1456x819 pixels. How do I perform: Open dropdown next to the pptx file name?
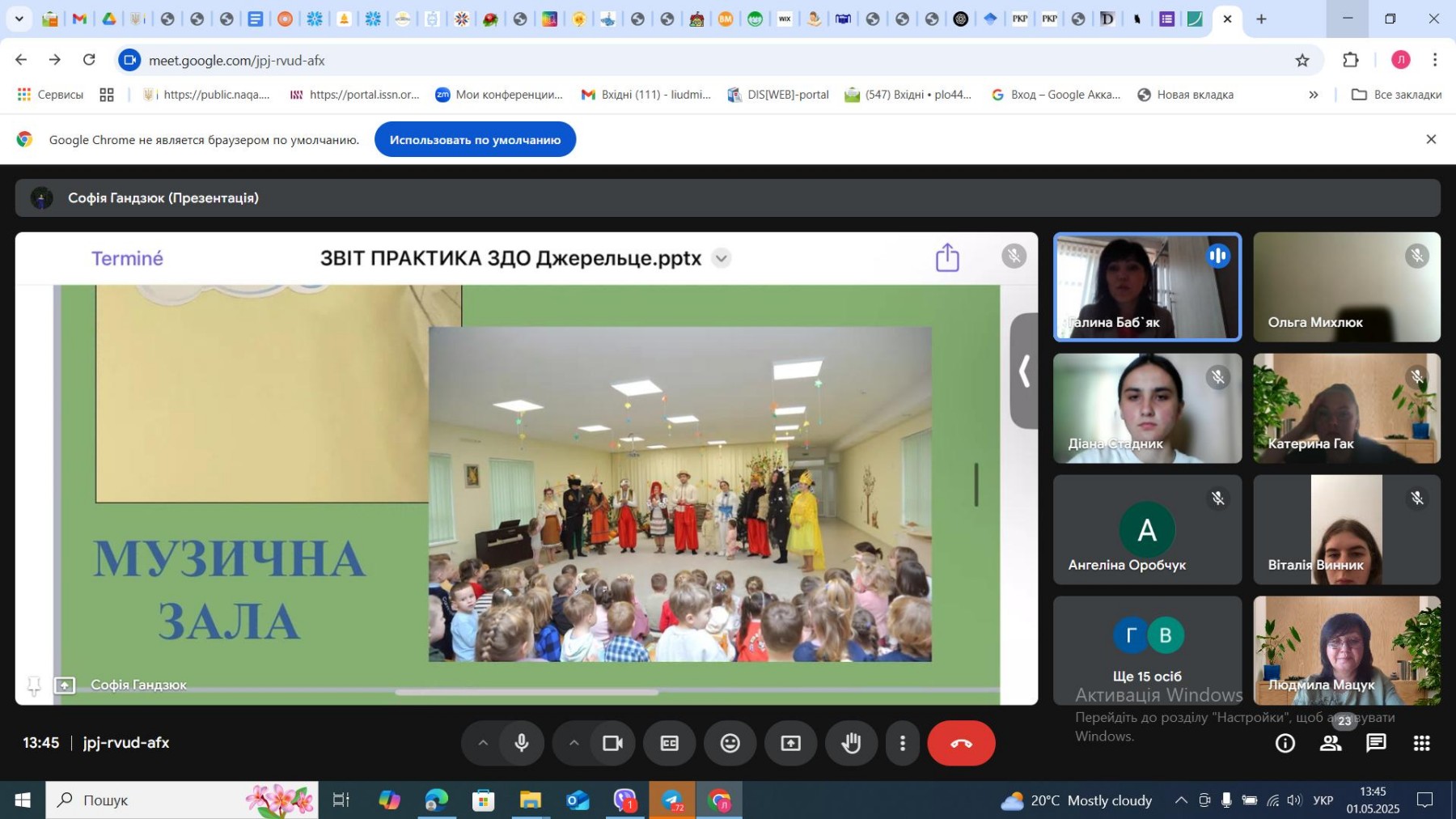[721, 258]
